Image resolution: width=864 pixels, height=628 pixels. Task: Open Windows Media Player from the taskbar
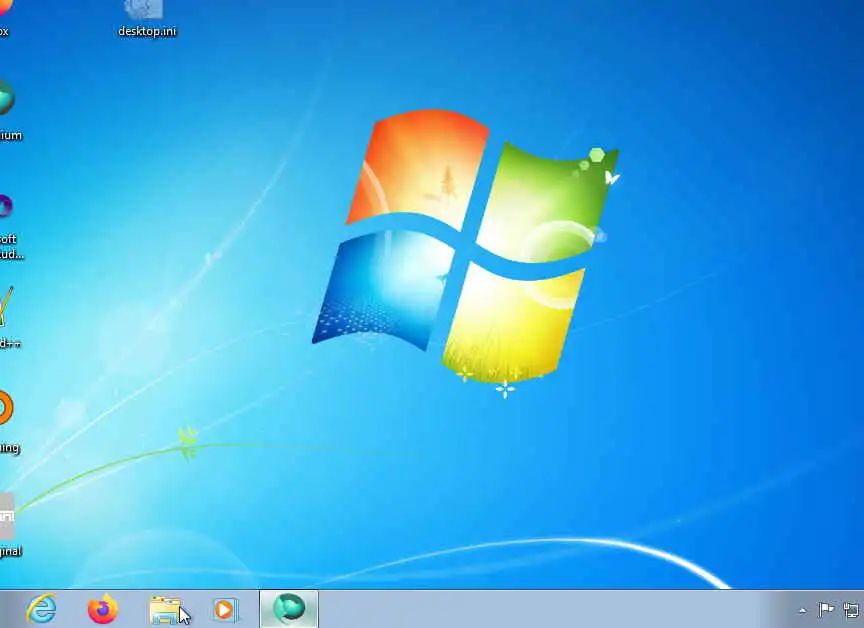(x=225, y=610)
